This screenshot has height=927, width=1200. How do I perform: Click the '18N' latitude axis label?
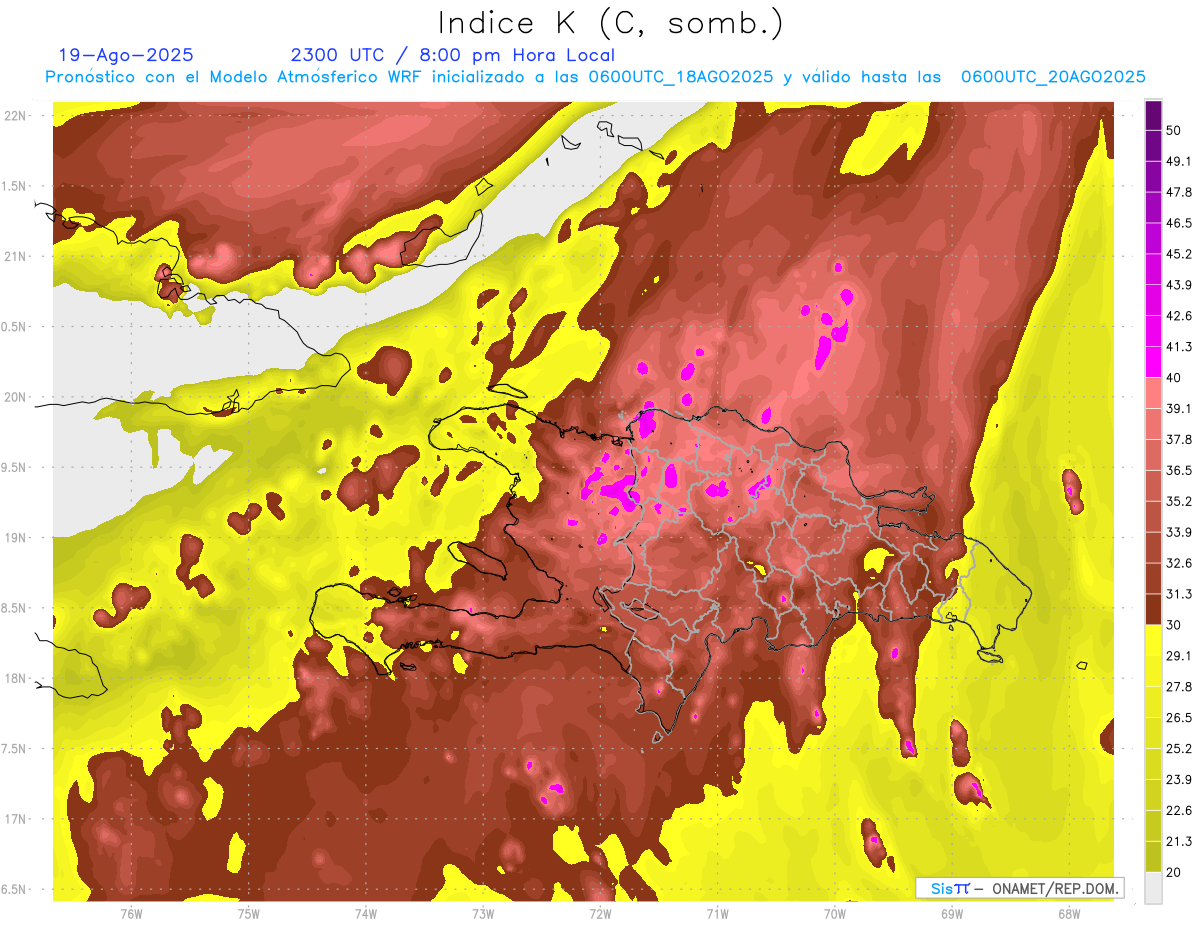click(15, 678)
